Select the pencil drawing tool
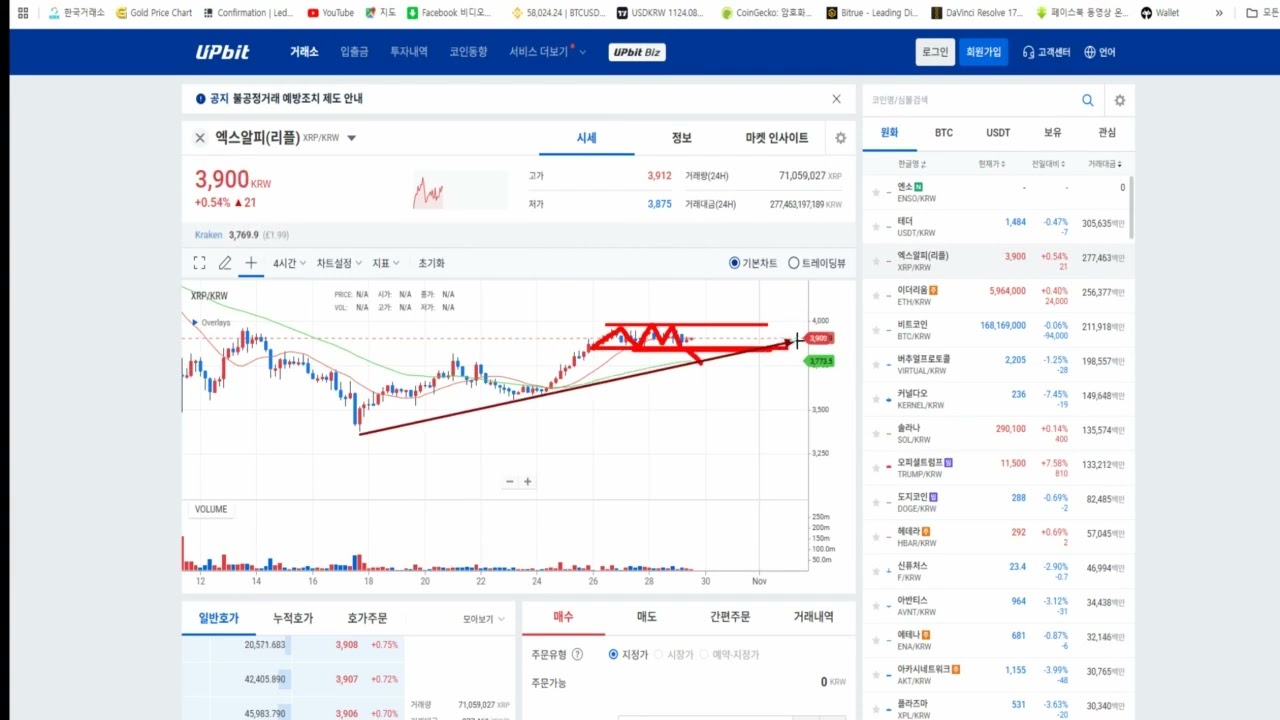Viewport: 1280px width, 720px height. tap(225, 263)
